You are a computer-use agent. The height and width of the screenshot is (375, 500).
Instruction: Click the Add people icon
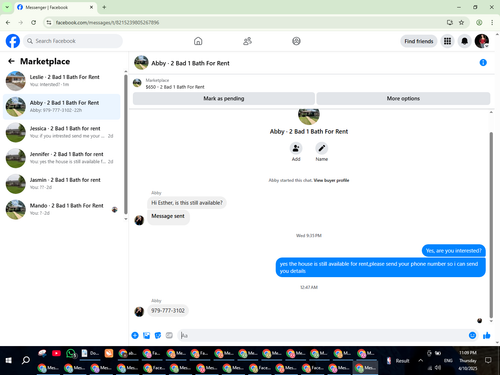click(x=296, y=148)
